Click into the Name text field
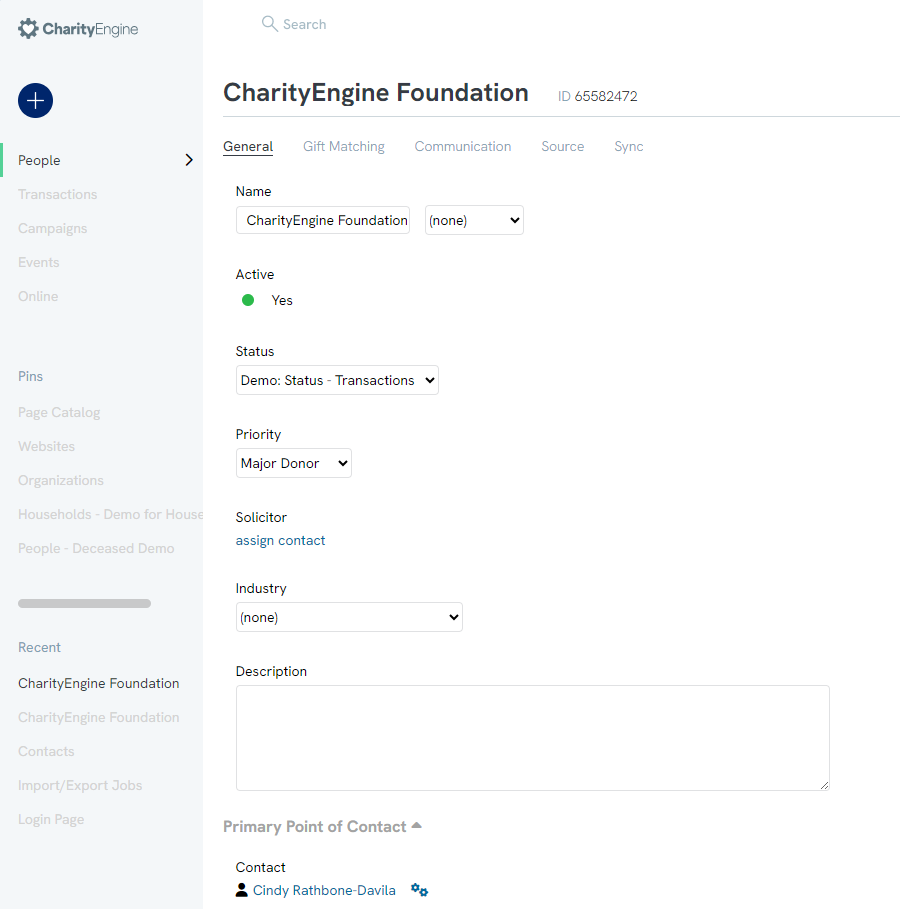This screenshot has width=900, height=909. pos(322,220)
